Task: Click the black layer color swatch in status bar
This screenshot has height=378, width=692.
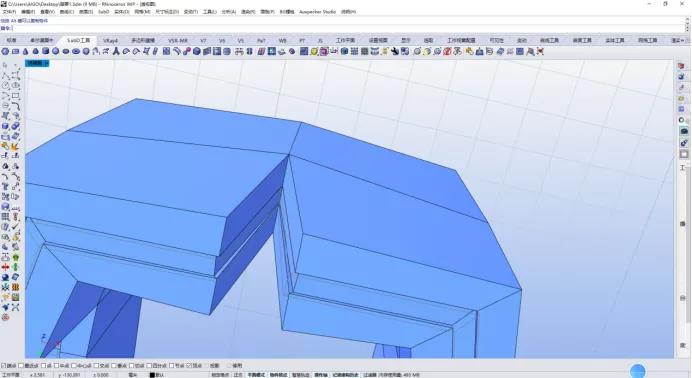Action: click(x=152, y=375)
